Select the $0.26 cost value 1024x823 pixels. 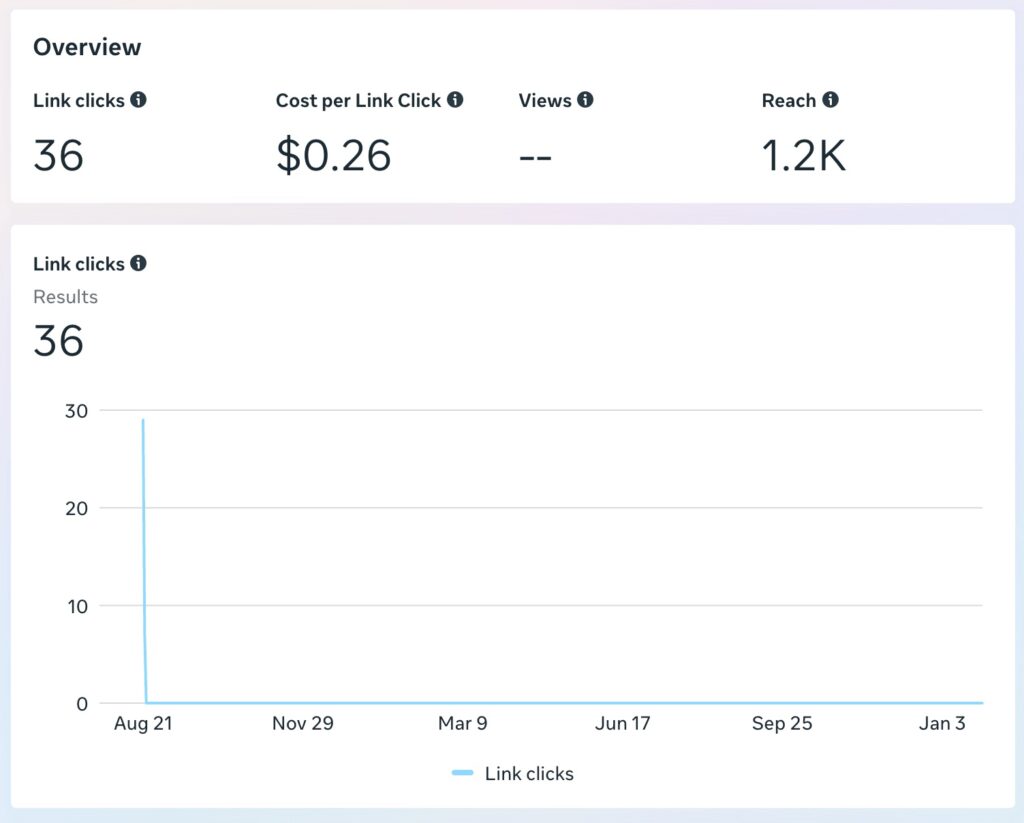coord(333,155)
